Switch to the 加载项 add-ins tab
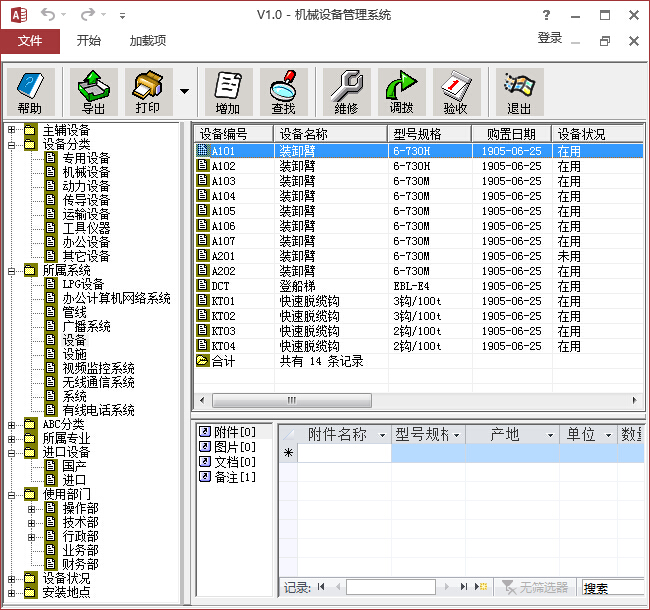This screenshot has height=610, width=650. (148, 41)
